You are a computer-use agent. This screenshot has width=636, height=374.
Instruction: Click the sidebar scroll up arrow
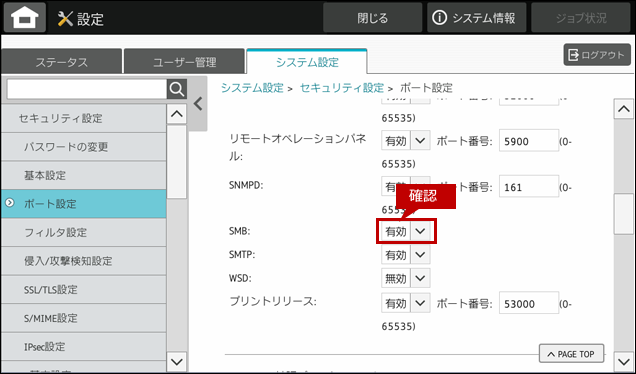pos(177,114)
